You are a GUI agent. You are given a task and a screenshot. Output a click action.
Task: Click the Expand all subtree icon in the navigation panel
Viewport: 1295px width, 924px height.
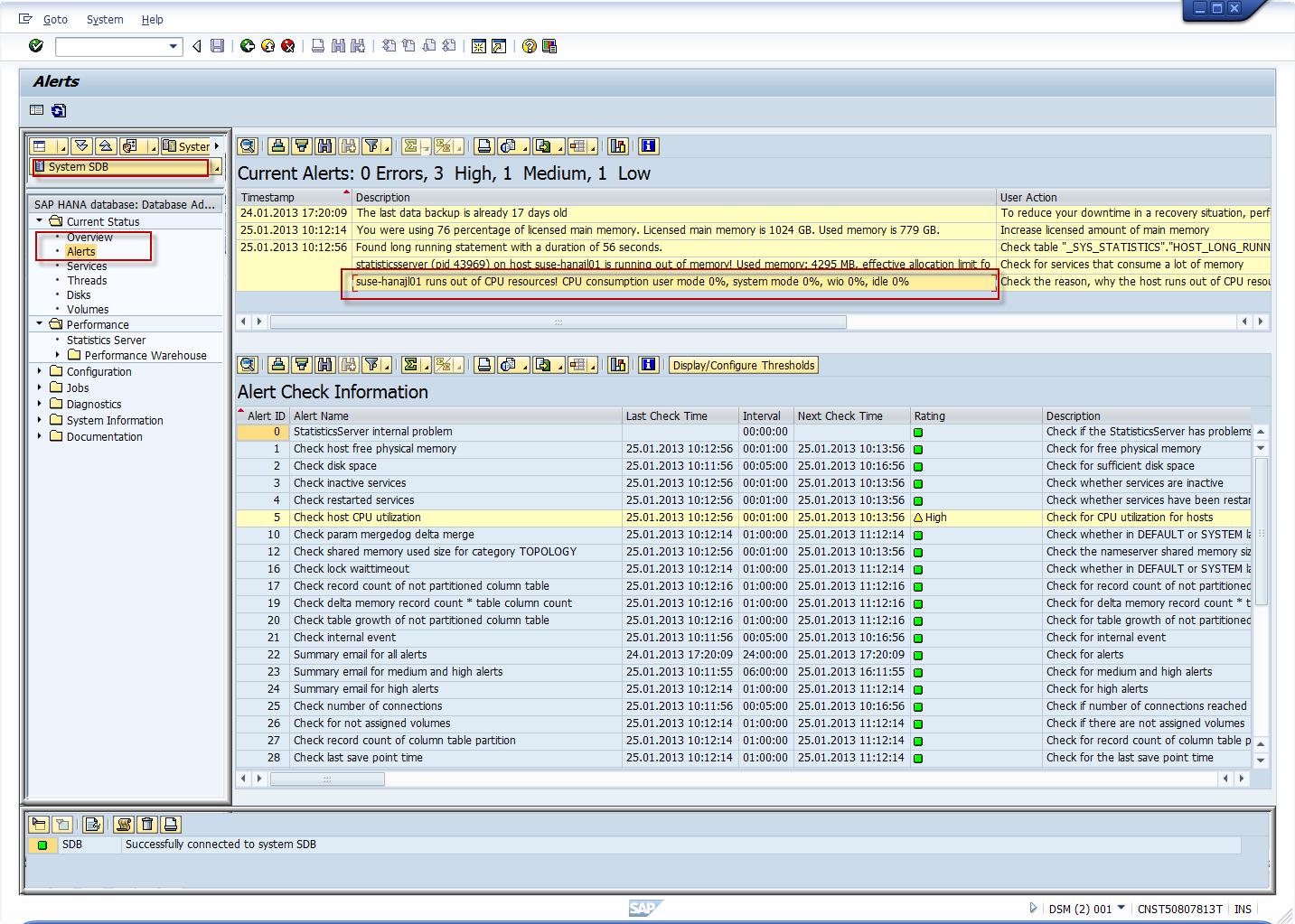coord(82,146)
